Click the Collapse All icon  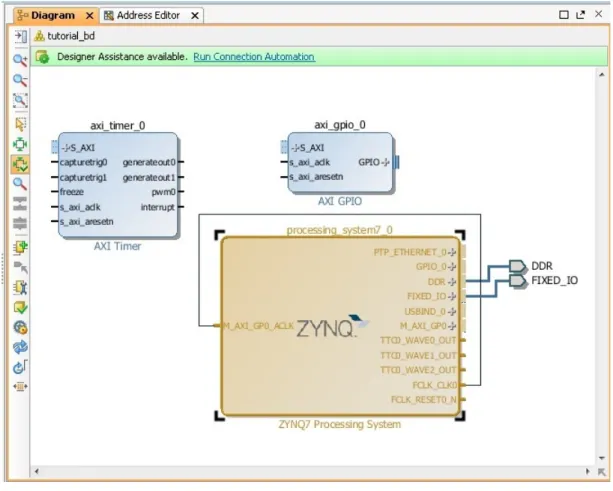(20, 204)
